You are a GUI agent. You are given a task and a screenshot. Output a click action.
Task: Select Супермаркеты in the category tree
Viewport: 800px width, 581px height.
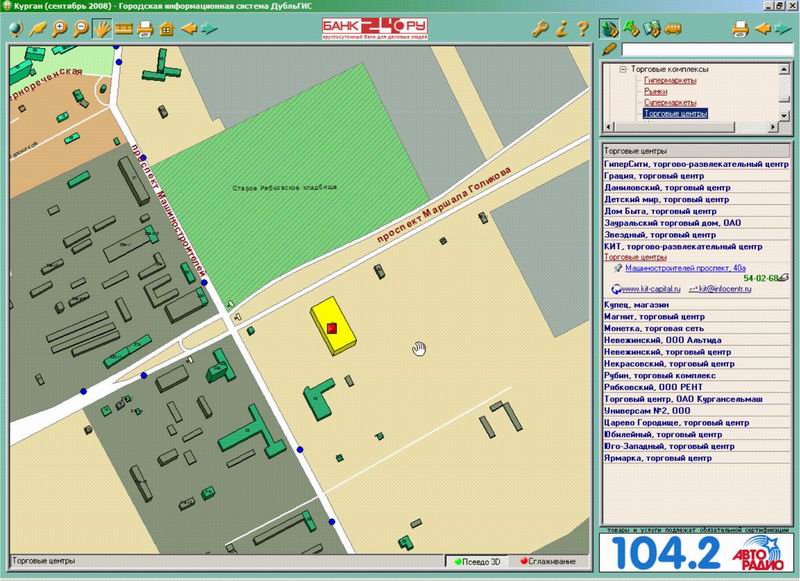click(669, 102)
